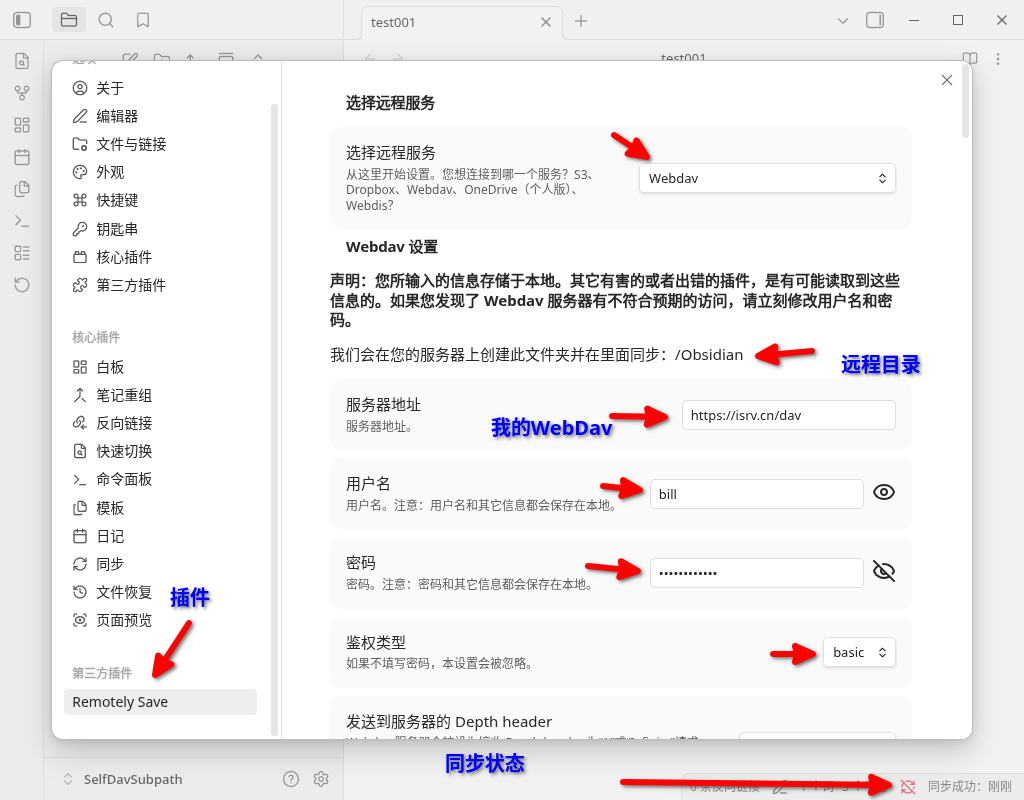Open 日记 core plugin settings
Image resolution: width=1024 pixels, height=800 pixels.
(x=160, y=536)
